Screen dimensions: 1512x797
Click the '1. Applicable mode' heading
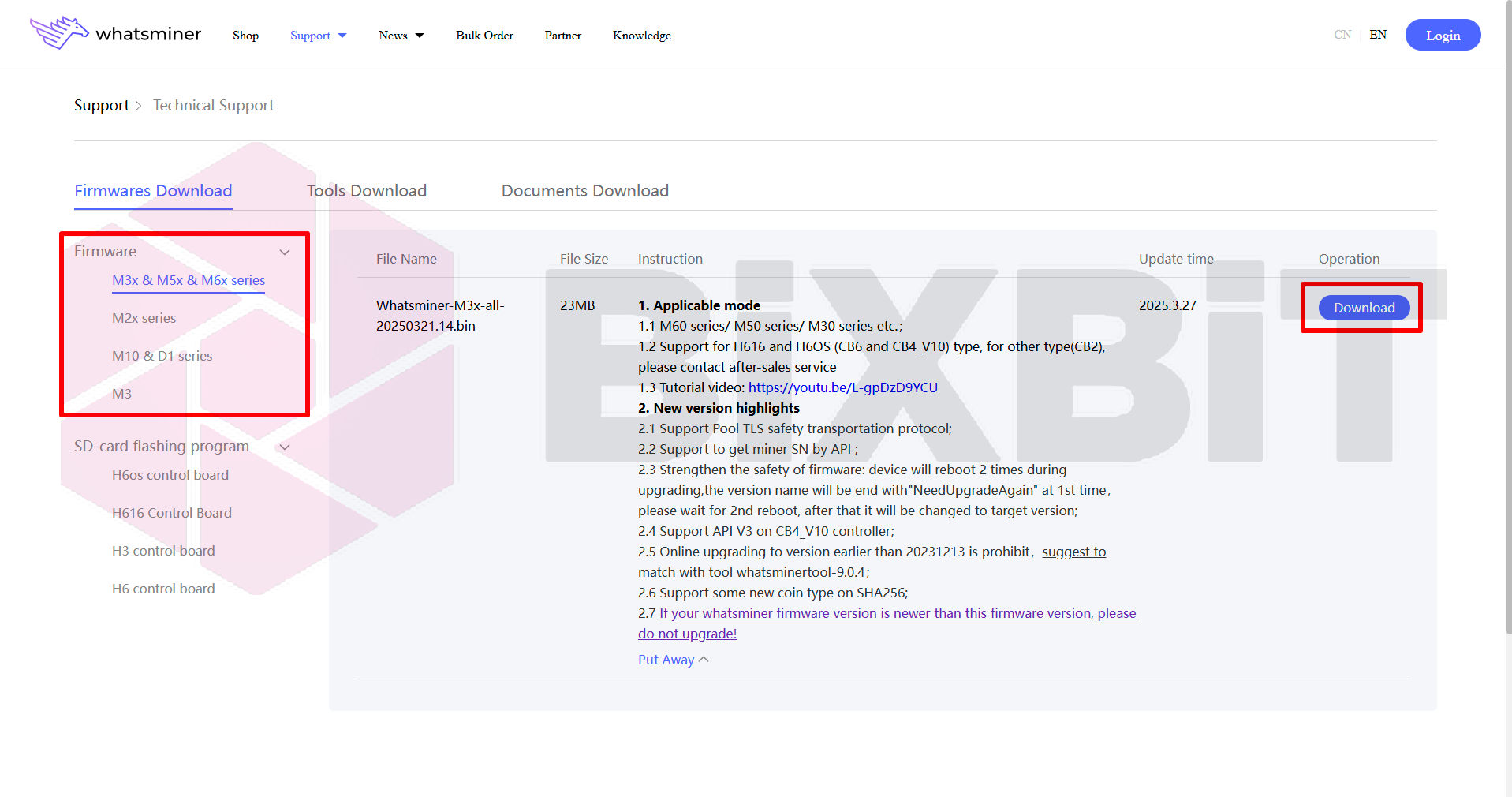[x=700, y=305]
